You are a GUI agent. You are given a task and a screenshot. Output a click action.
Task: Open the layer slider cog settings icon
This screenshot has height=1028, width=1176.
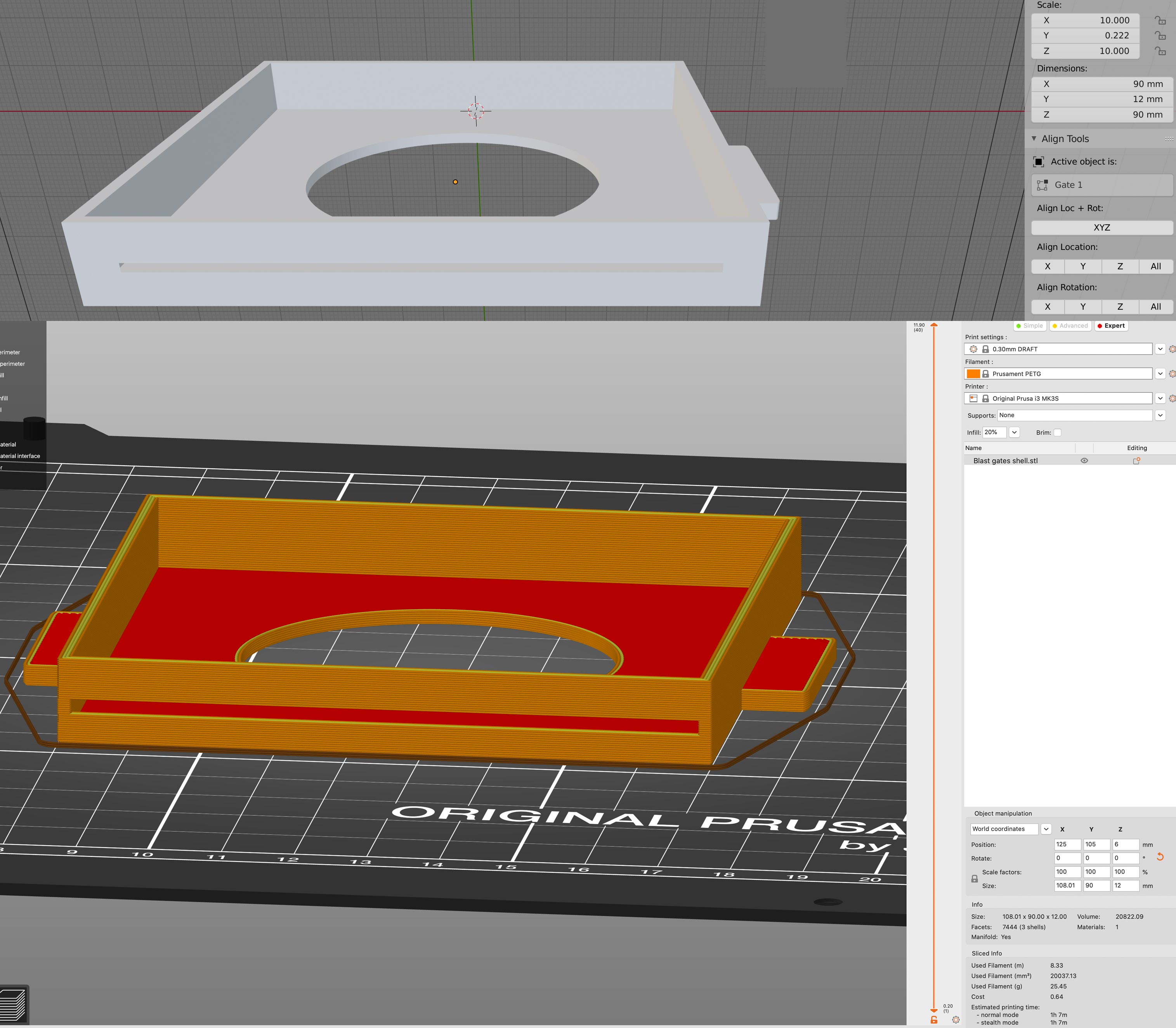pos(956,1020)
